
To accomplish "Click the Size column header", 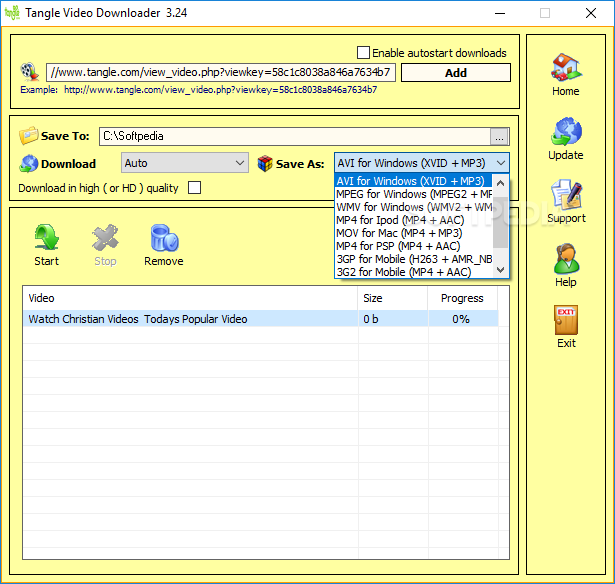I will [393, 298].
